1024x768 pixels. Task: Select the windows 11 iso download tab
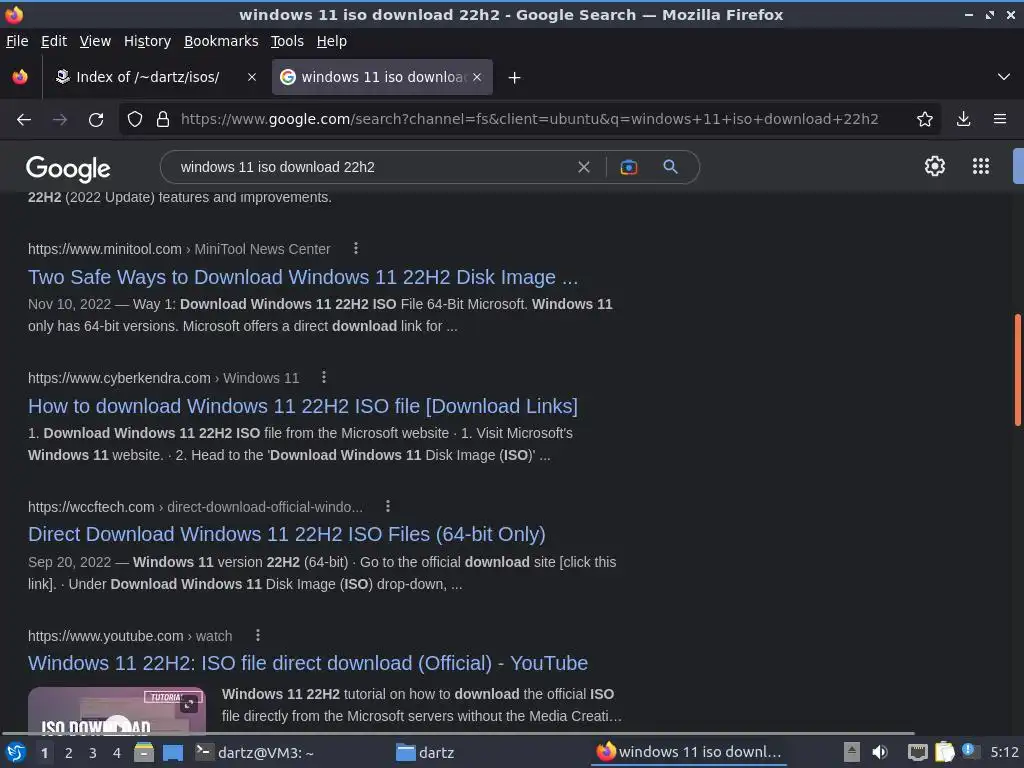click(383, 77)
